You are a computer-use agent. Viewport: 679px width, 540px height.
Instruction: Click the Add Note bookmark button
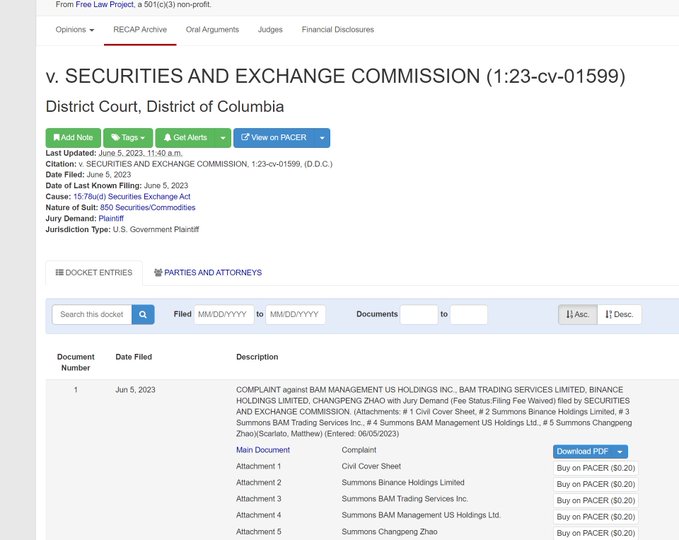click(x=73, y=138)
